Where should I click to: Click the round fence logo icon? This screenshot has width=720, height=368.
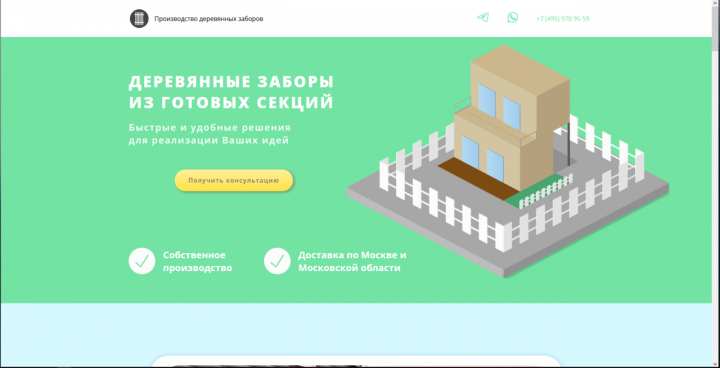tap(139, 19)
